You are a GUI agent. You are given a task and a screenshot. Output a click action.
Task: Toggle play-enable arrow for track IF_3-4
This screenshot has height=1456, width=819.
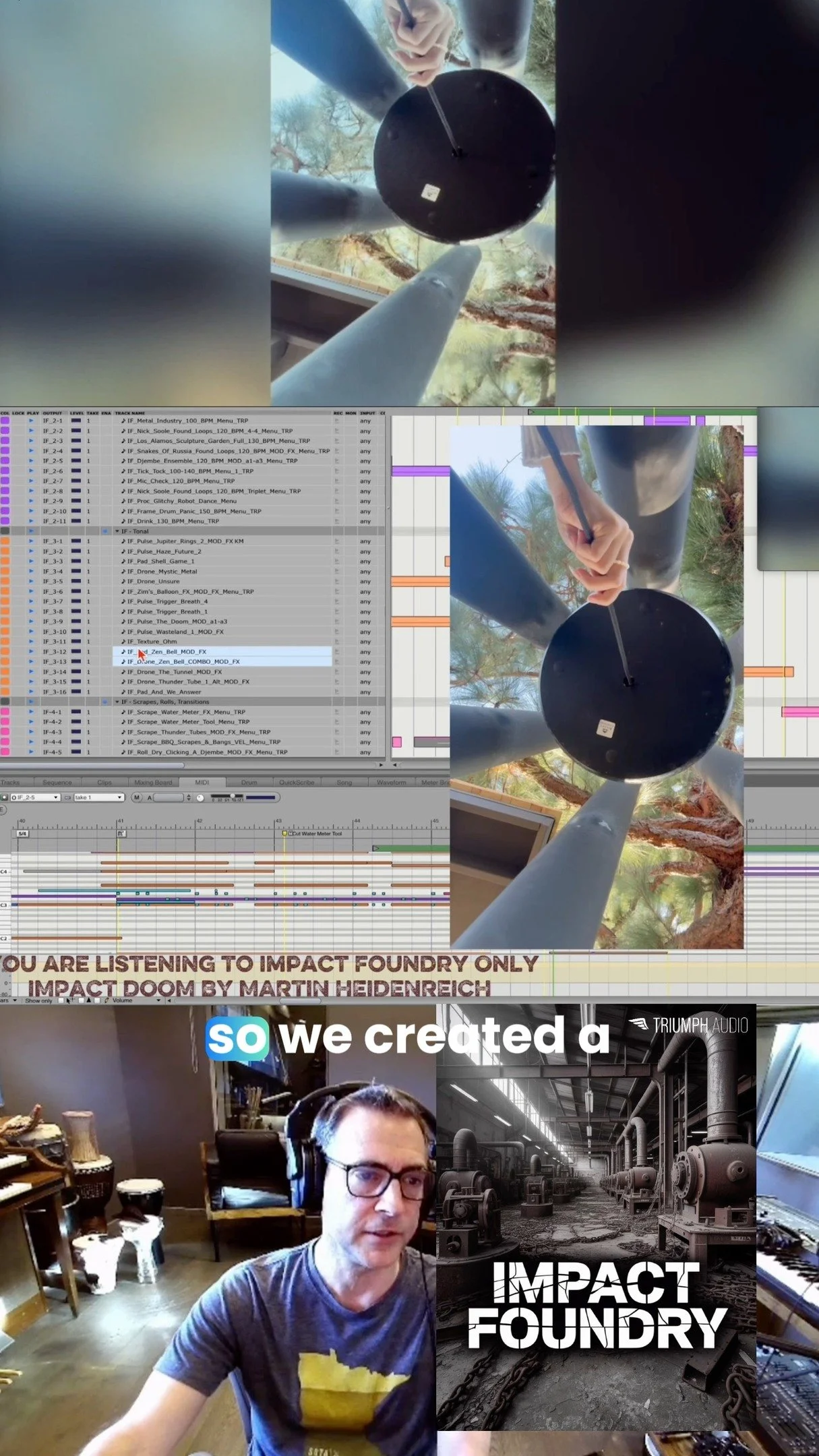[30, 571]
